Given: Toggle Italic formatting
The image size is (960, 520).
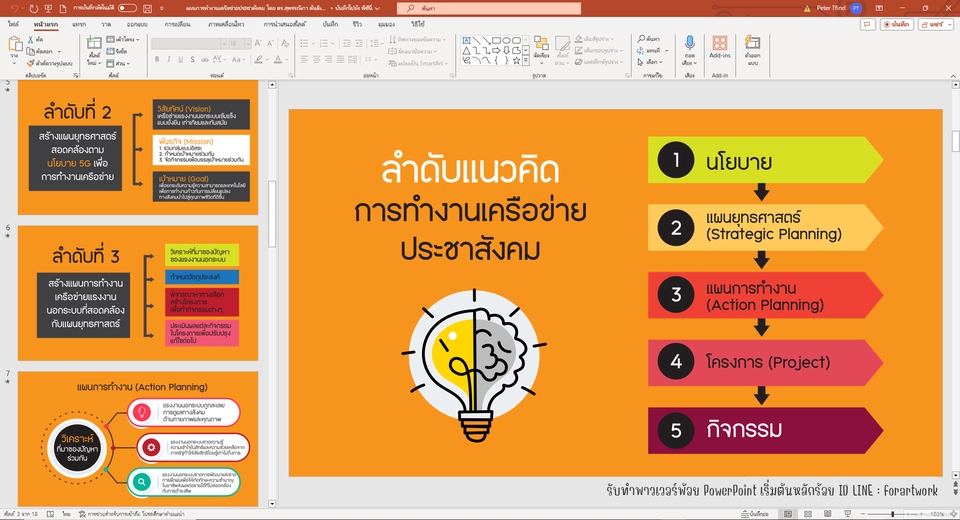Looking at the screenshot, I should (x=169, y=59).
